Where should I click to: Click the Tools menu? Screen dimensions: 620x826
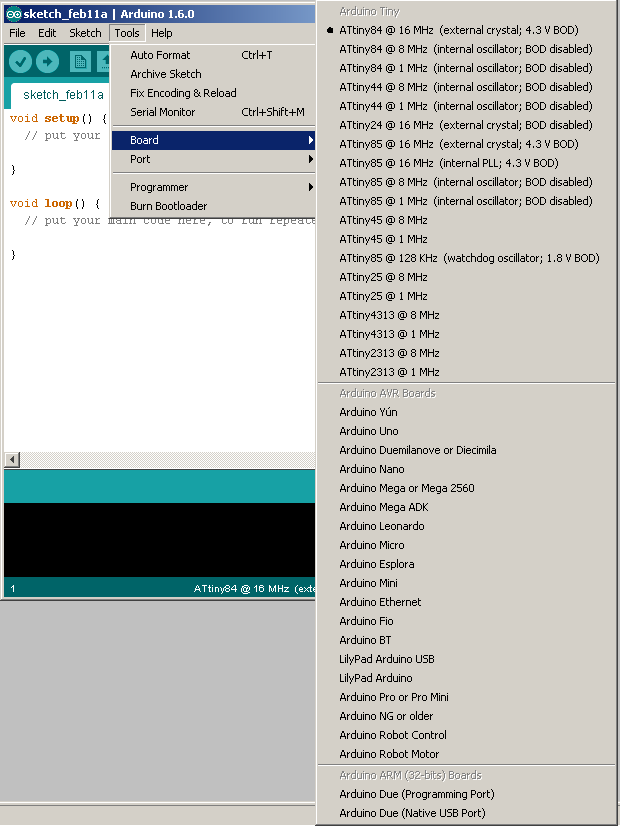point(127,33)
